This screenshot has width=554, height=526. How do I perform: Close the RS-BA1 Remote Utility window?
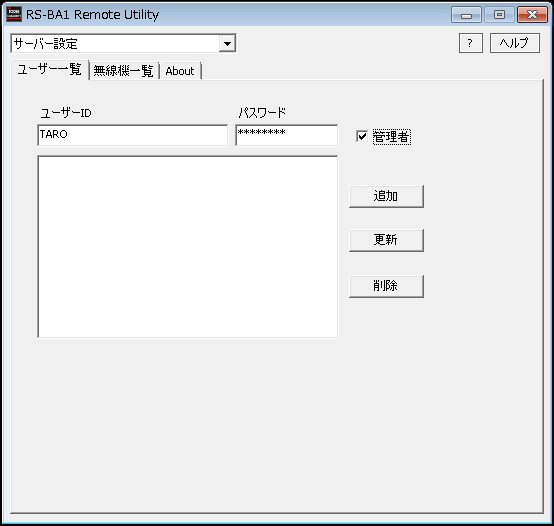pyautogui.click(x=532, y=15)
